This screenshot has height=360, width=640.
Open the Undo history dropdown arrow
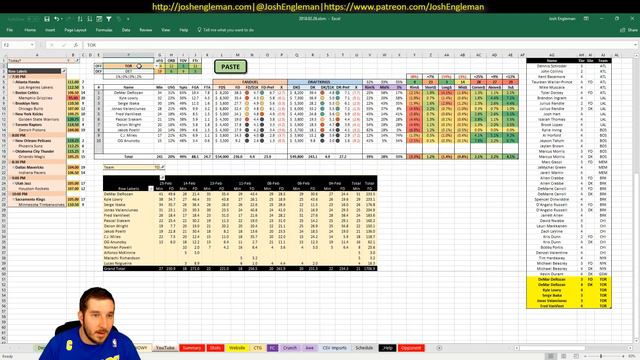pyautogui.click(x=62, y=19)
